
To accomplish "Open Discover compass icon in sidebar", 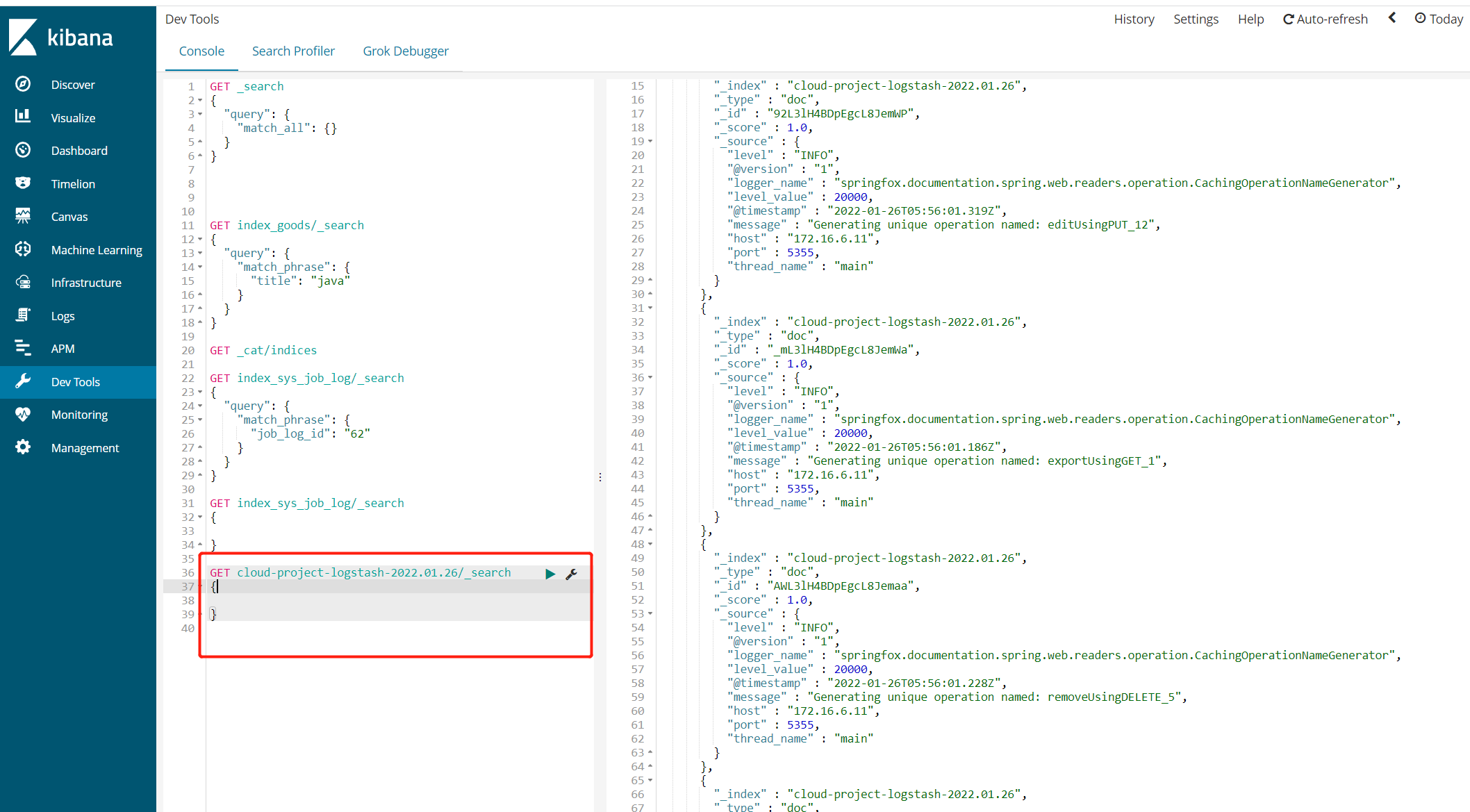I will (23, 84).
